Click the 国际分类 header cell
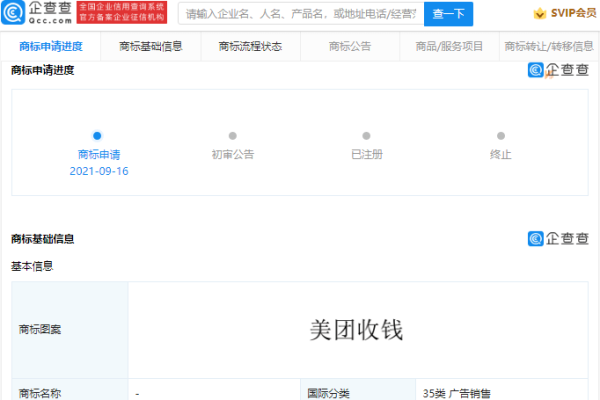The height and width of the screenshot is (400, 600). pos(358,390)
